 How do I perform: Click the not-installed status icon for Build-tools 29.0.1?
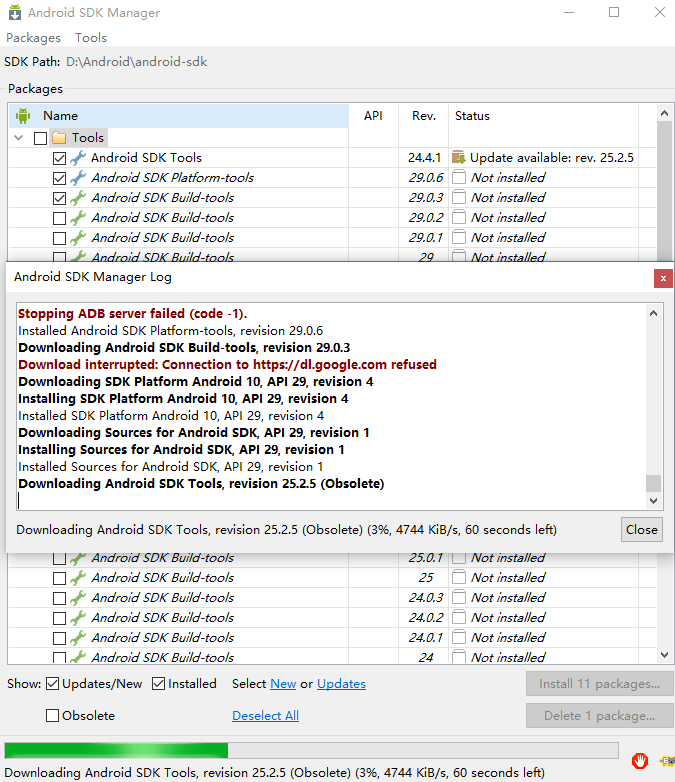(458, 237)
